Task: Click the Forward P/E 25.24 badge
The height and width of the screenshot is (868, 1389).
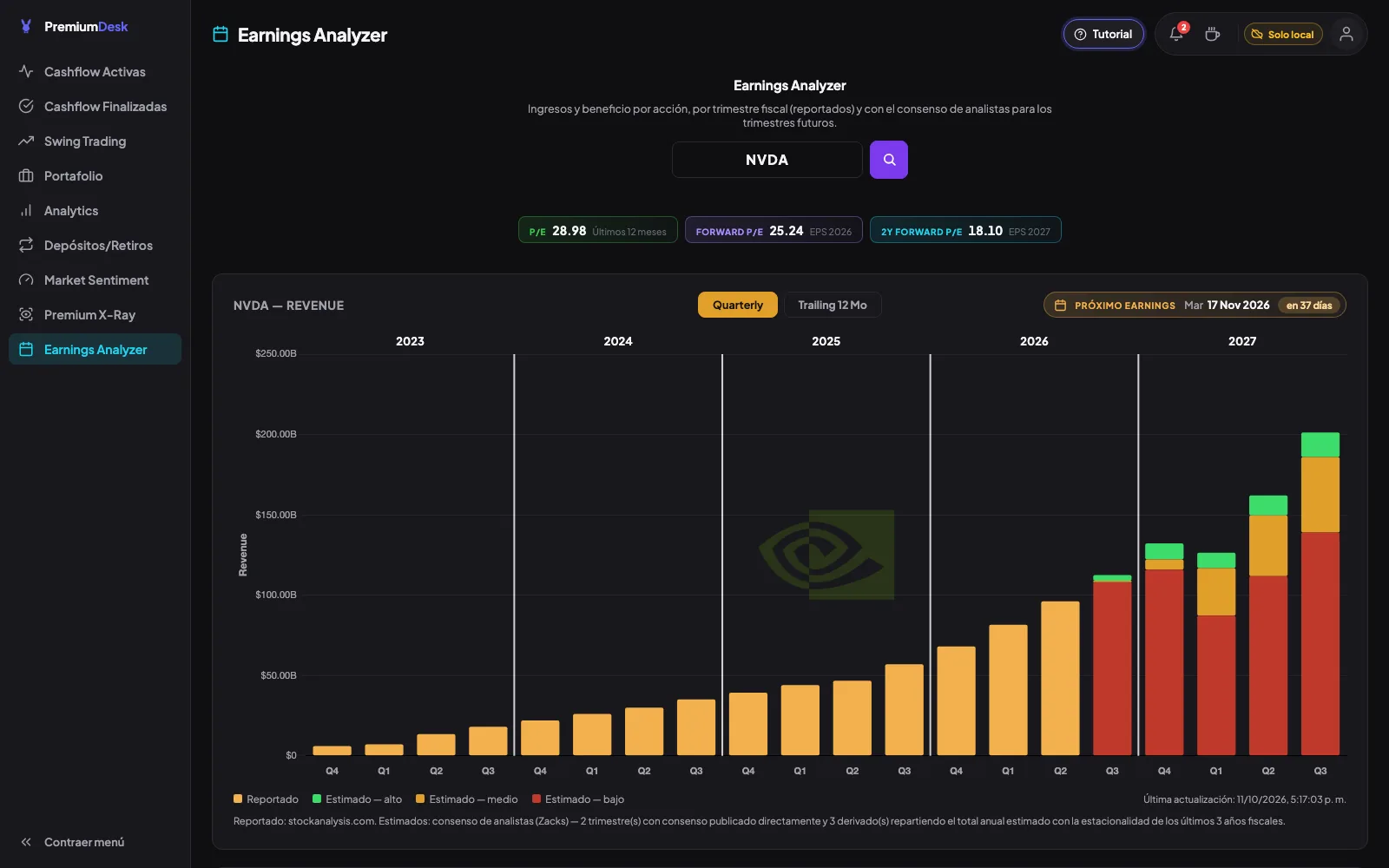Action: click(773, 230)
